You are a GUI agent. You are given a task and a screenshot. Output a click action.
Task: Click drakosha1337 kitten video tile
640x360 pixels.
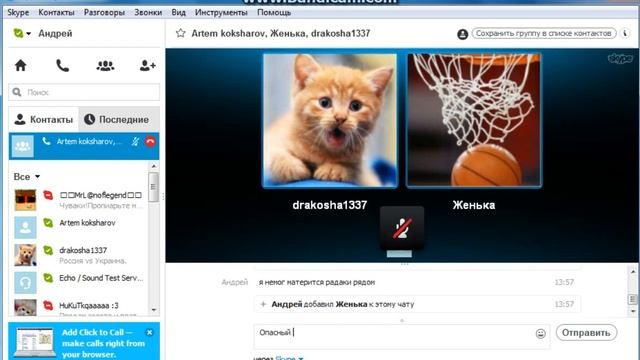[330, 120]
